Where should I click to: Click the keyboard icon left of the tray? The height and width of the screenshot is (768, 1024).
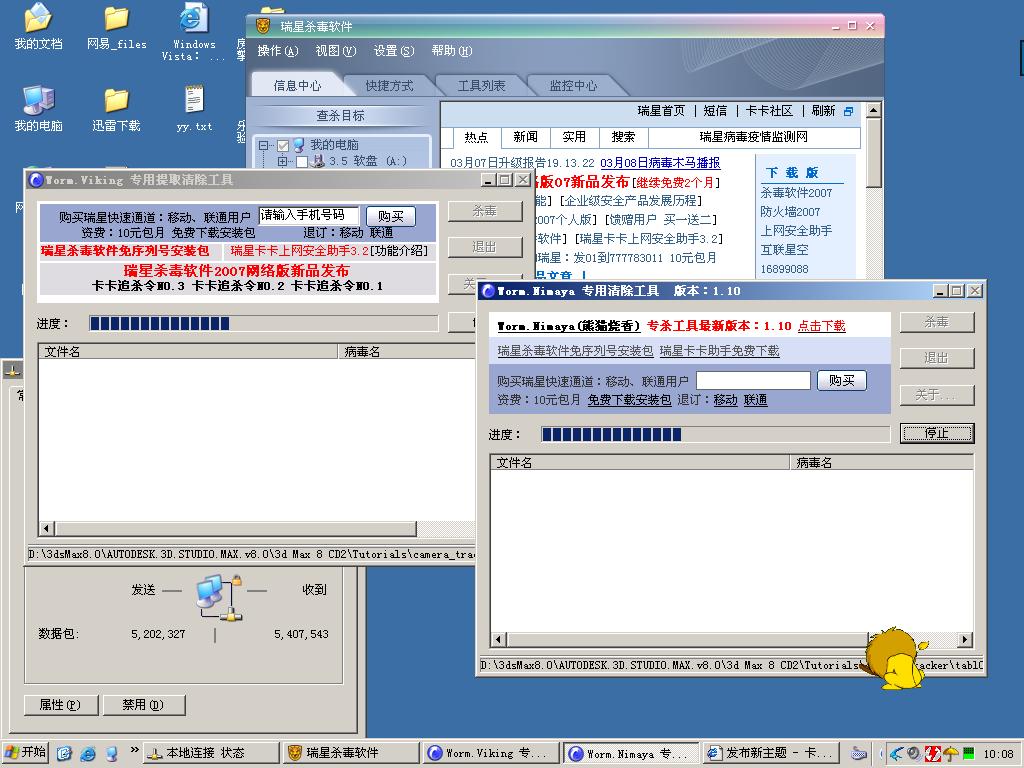[859, 754]
